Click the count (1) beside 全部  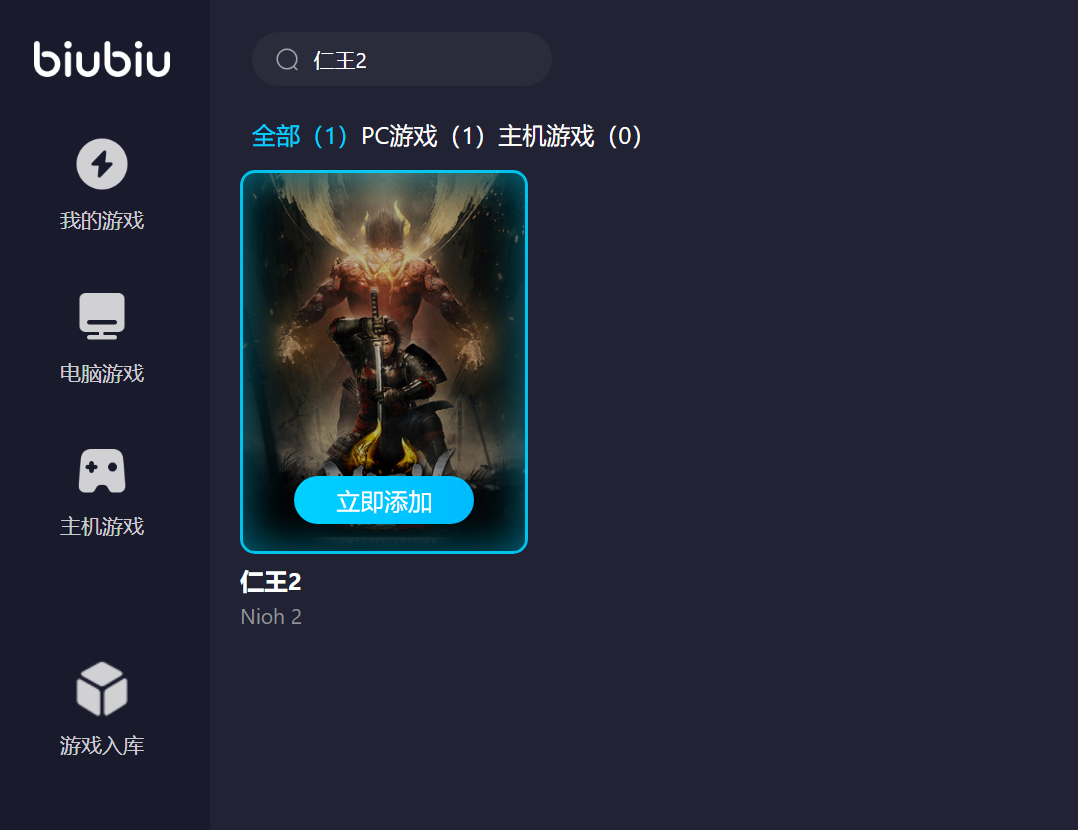(330, 136)
